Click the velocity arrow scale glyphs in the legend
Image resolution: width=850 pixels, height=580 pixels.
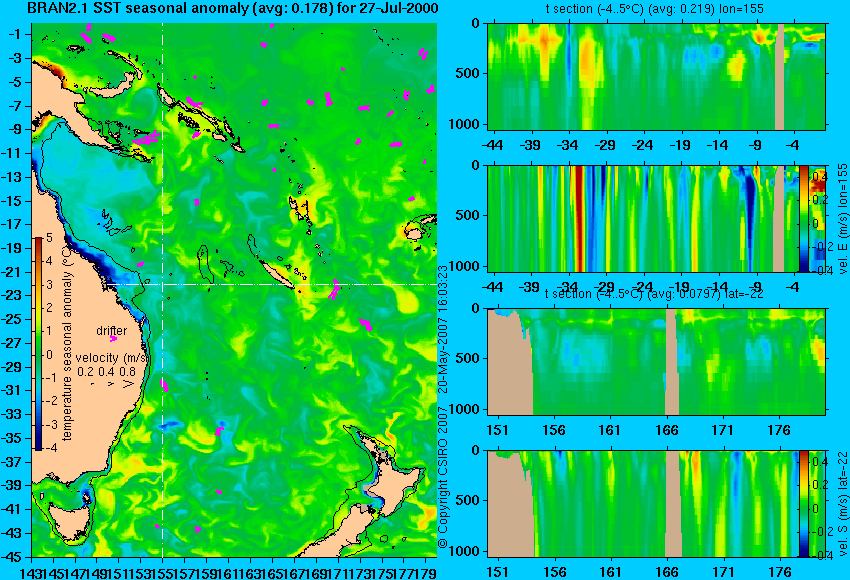point(112,384)
